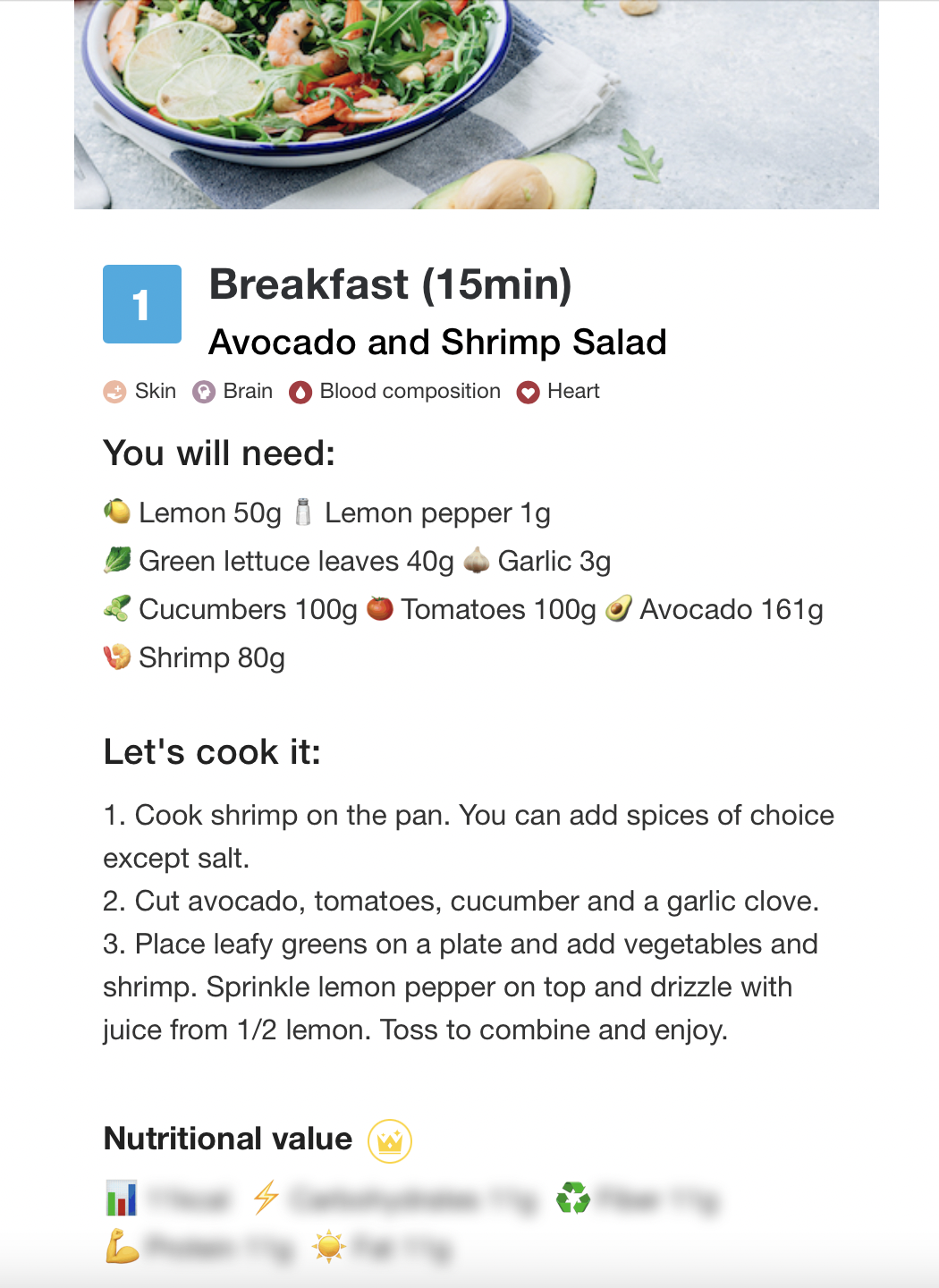Click the blue number 1 badge

tap(142, 304)
